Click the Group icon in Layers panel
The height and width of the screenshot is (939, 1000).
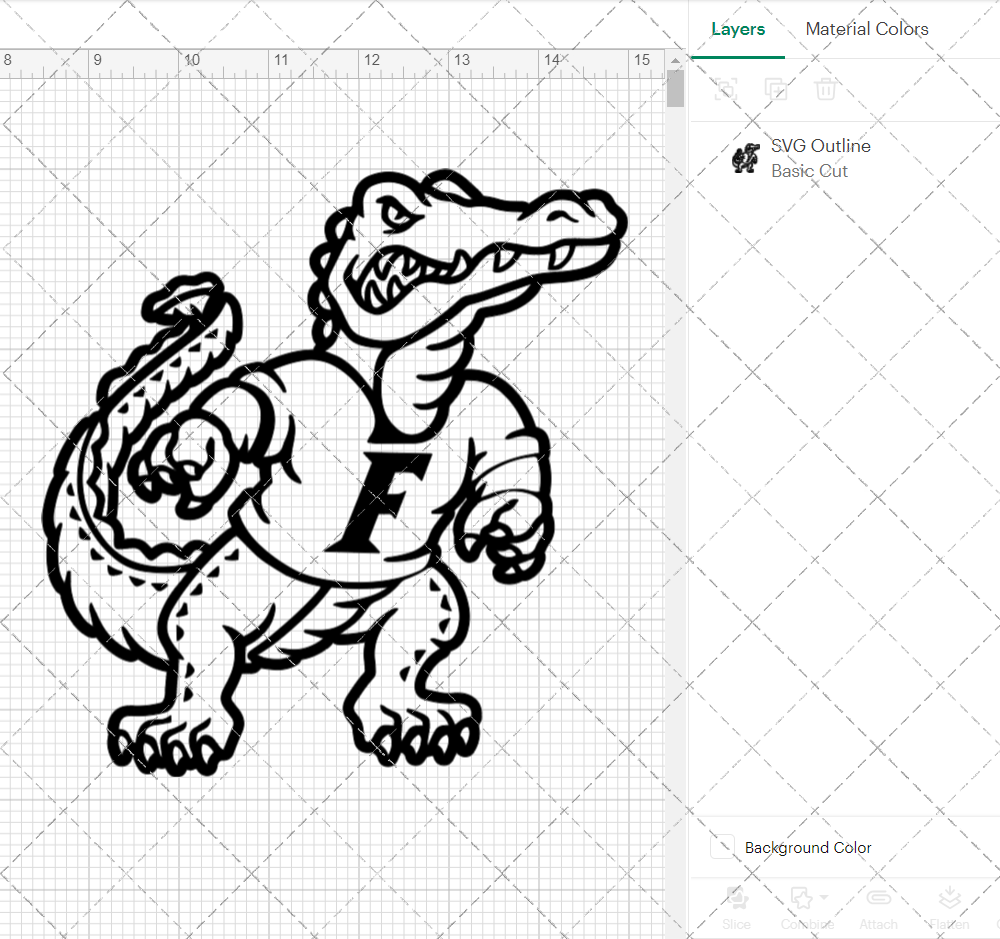click(x=726, y=89)
